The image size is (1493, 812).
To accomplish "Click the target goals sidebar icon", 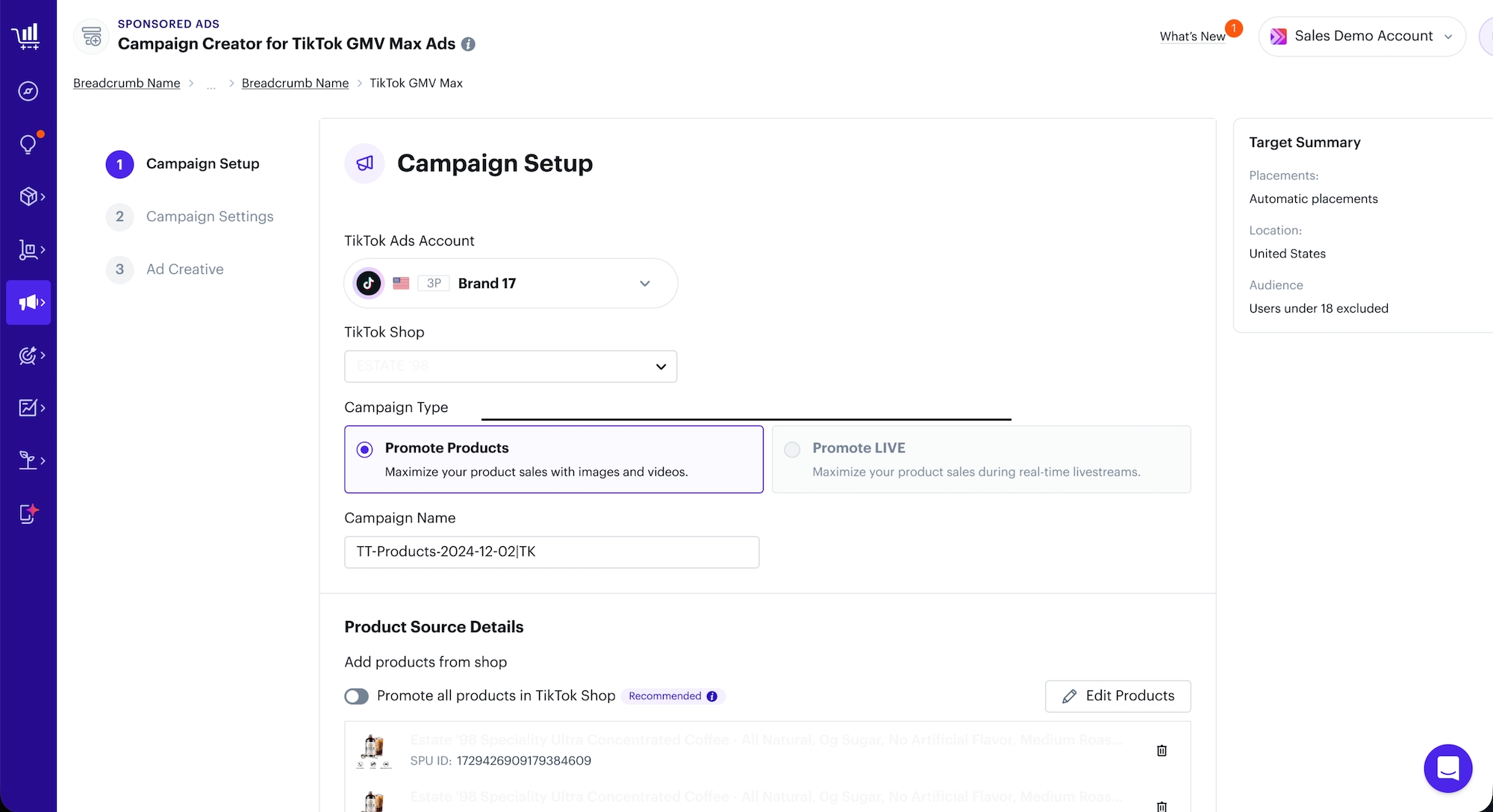I will [28, 355].
